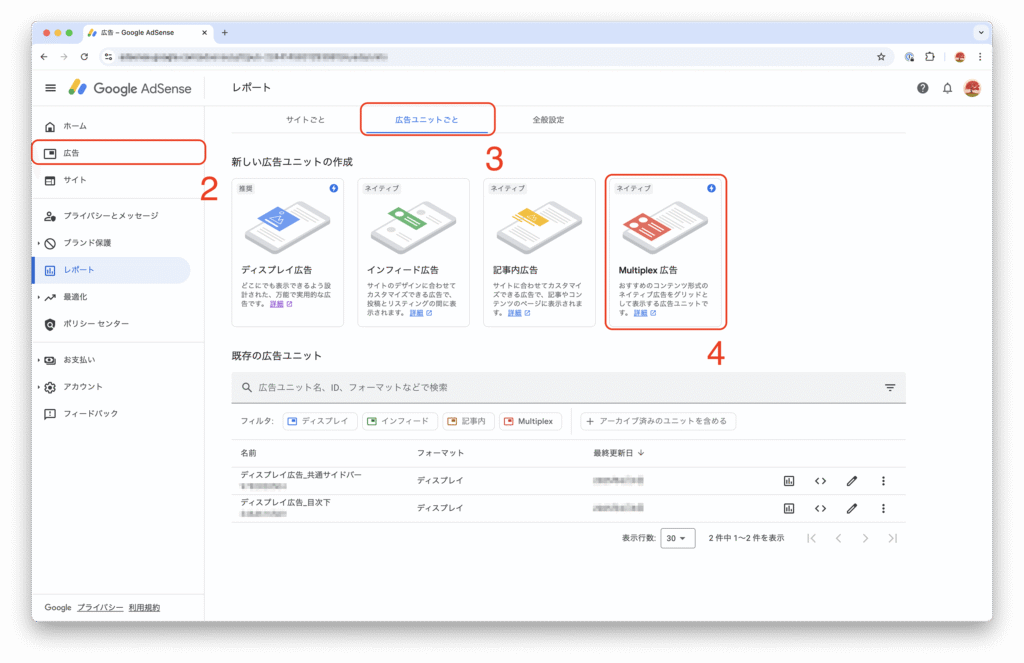Open the Chrome tab list dropdown
This screenshot has width=1024, height=663.
(980, 33)
